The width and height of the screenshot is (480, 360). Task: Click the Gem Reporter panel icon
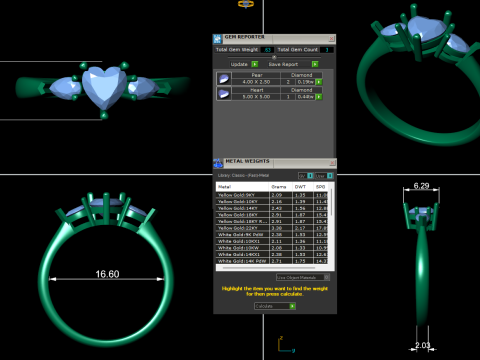[x=217, y=39]
